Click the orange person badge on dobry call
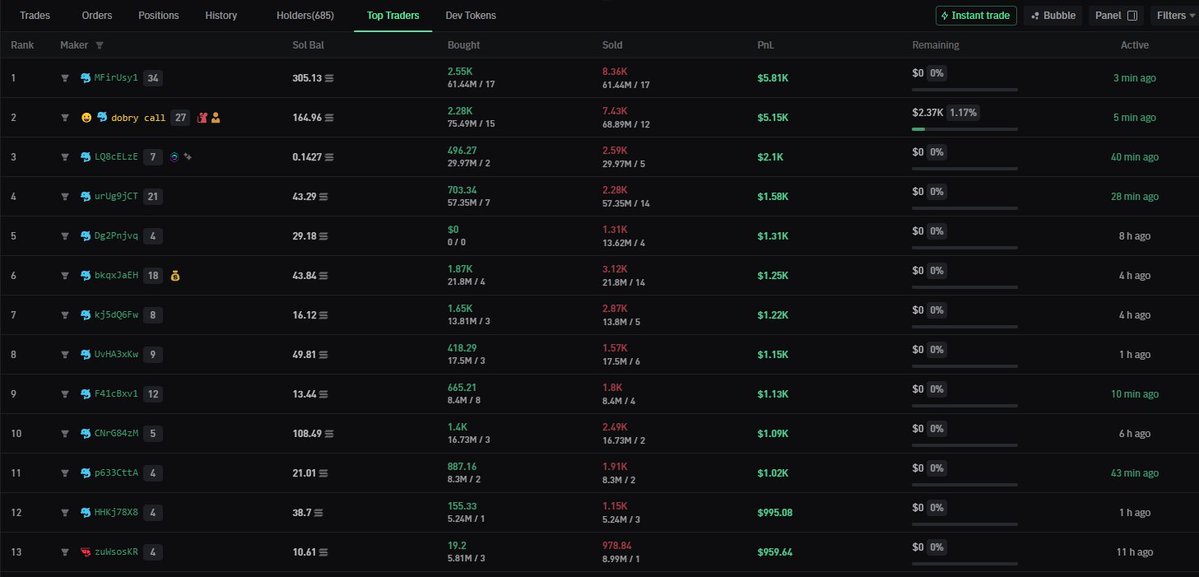 point(216,118)
